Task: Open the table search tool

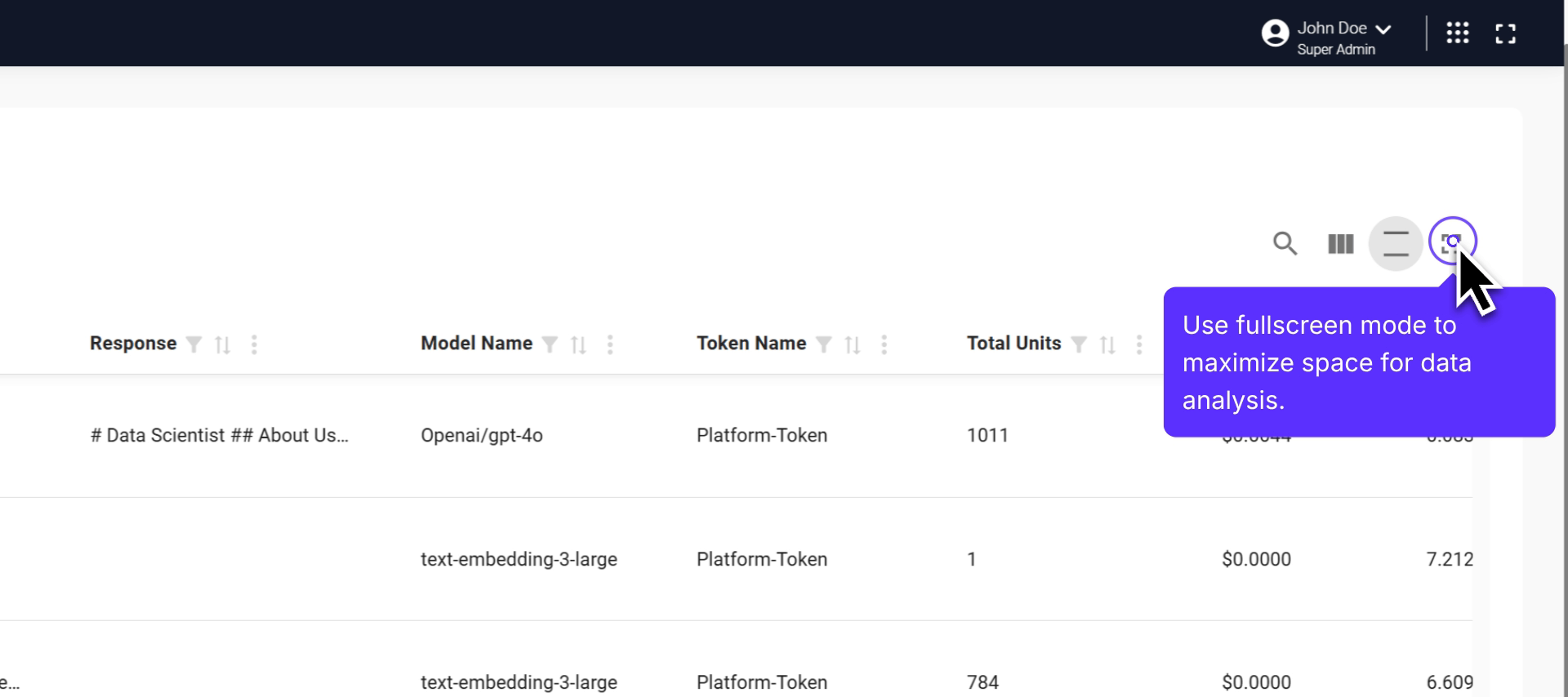Action: tap(1285, 243)
